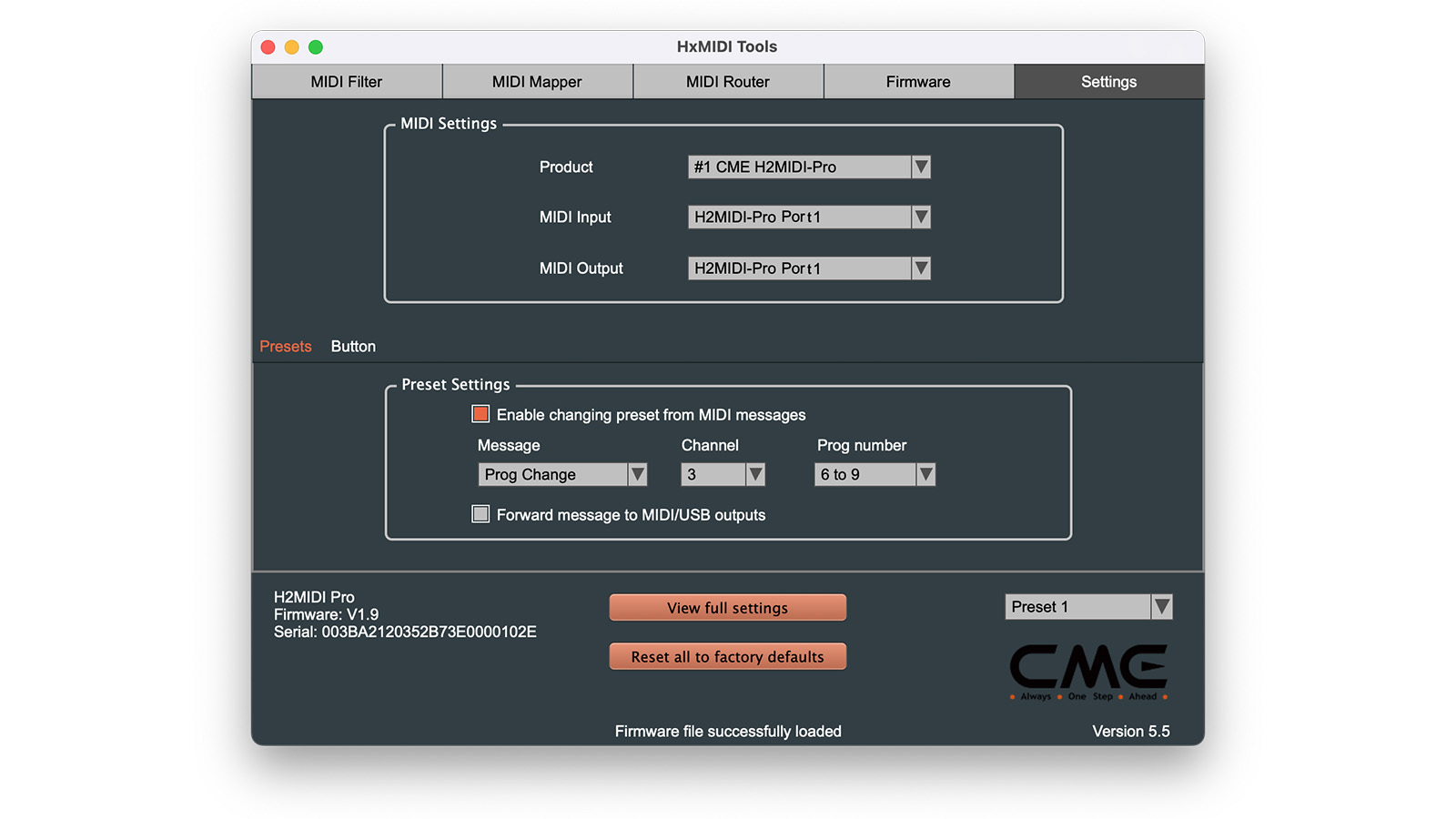This screenshot has width=1456, height=819.
Task: Open the Channel number dropdown
Action: 723,474
